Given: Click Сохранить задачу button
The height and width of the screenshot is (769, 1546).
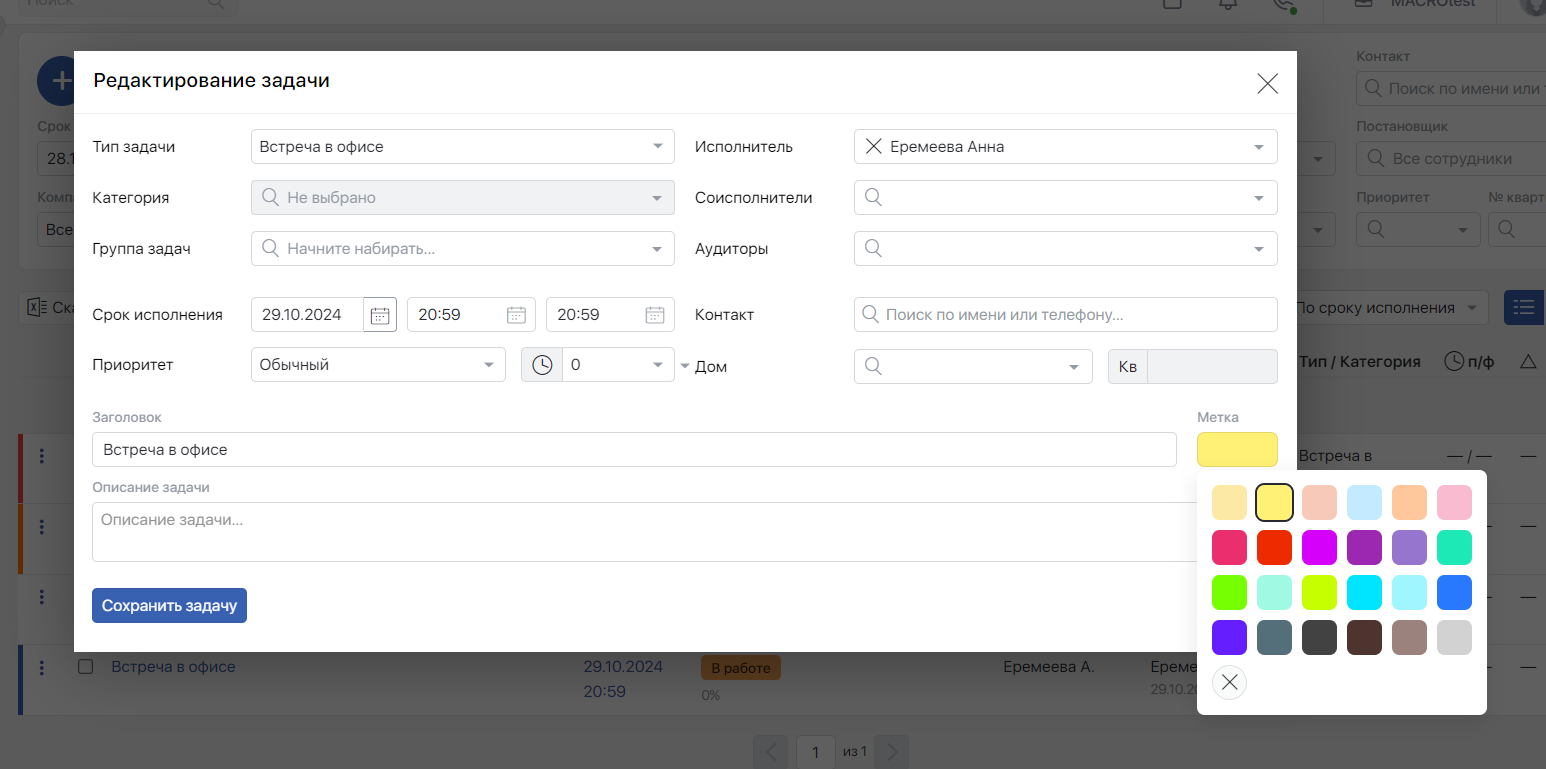Looking at the screenshot, I should coord(169,606).
